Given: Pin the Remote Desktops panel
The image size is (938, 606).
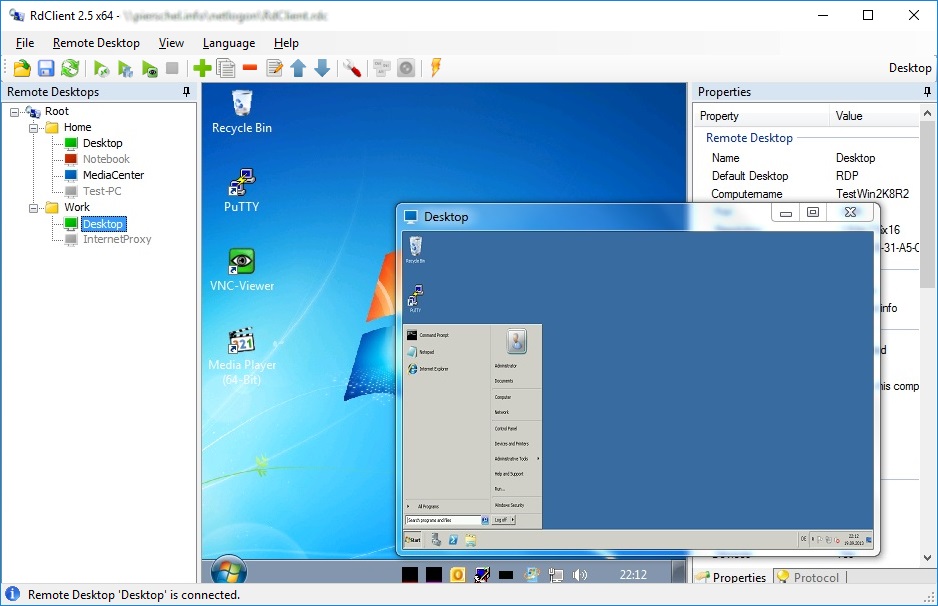Looking at the screenshot, I should pyautogui.click(x=186, y=92).
